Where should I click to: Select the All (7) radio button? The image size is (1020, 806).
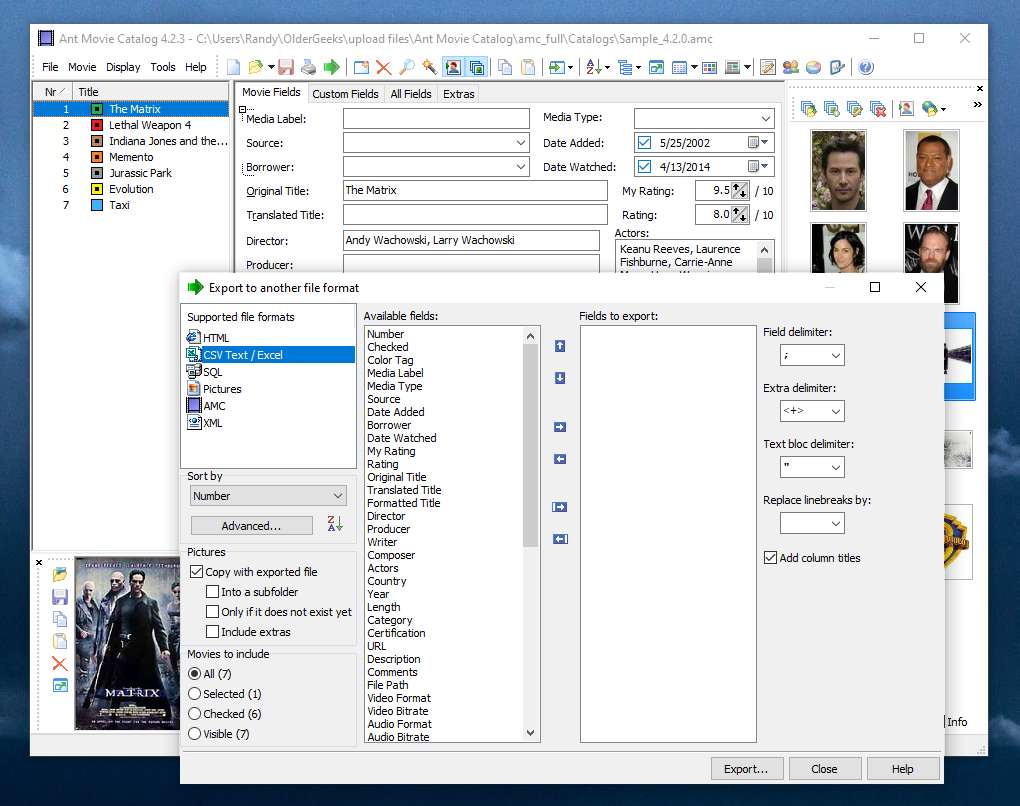(x=195, y=674)
